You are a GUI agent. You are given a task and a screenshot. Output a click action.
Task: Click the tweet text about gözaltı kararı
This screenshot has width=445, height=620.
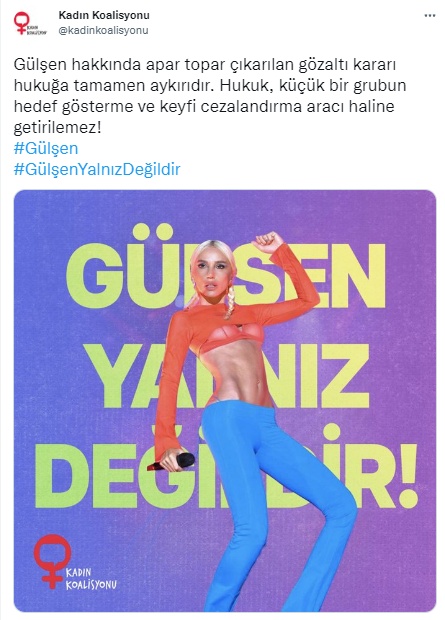210,96
